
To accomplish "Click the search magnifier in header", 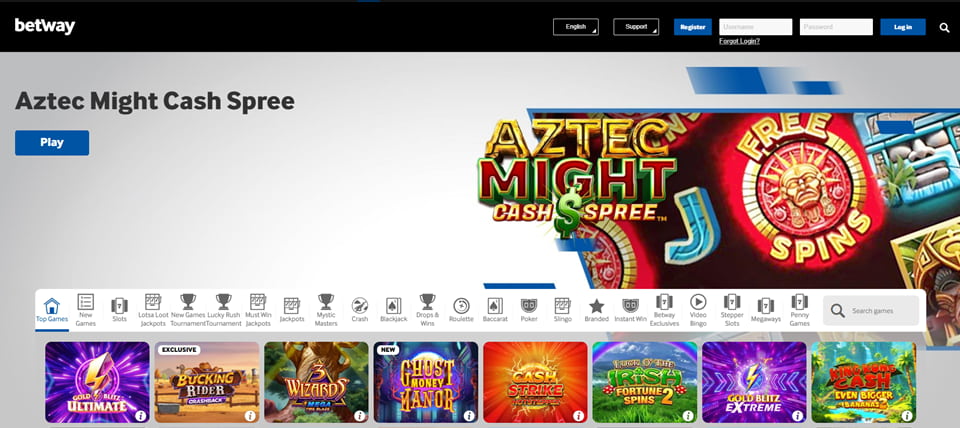I will click(944, 28).
